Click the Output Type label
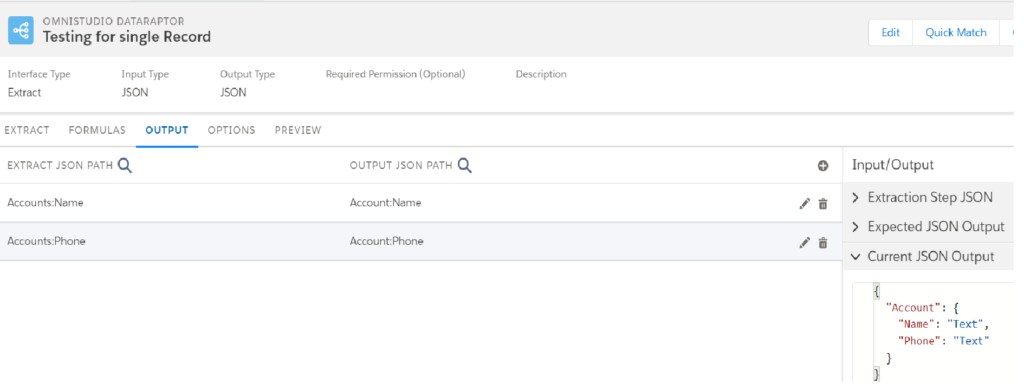 (x=248, y=74)
